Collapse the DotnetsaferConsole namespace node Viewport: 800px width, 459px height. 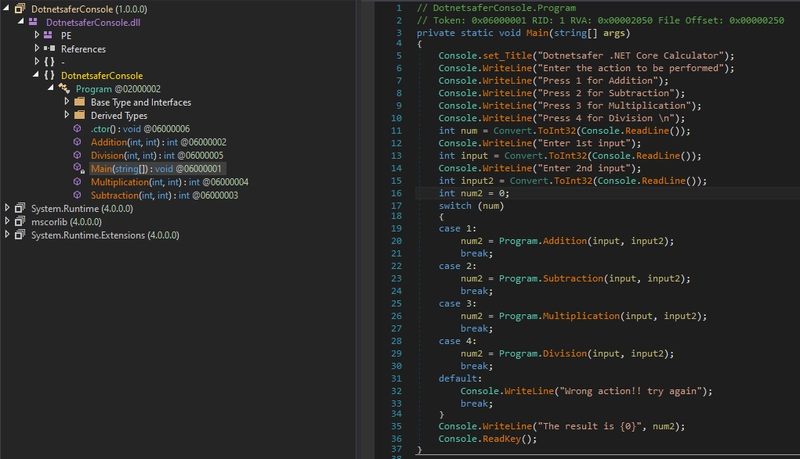point(36,74)
